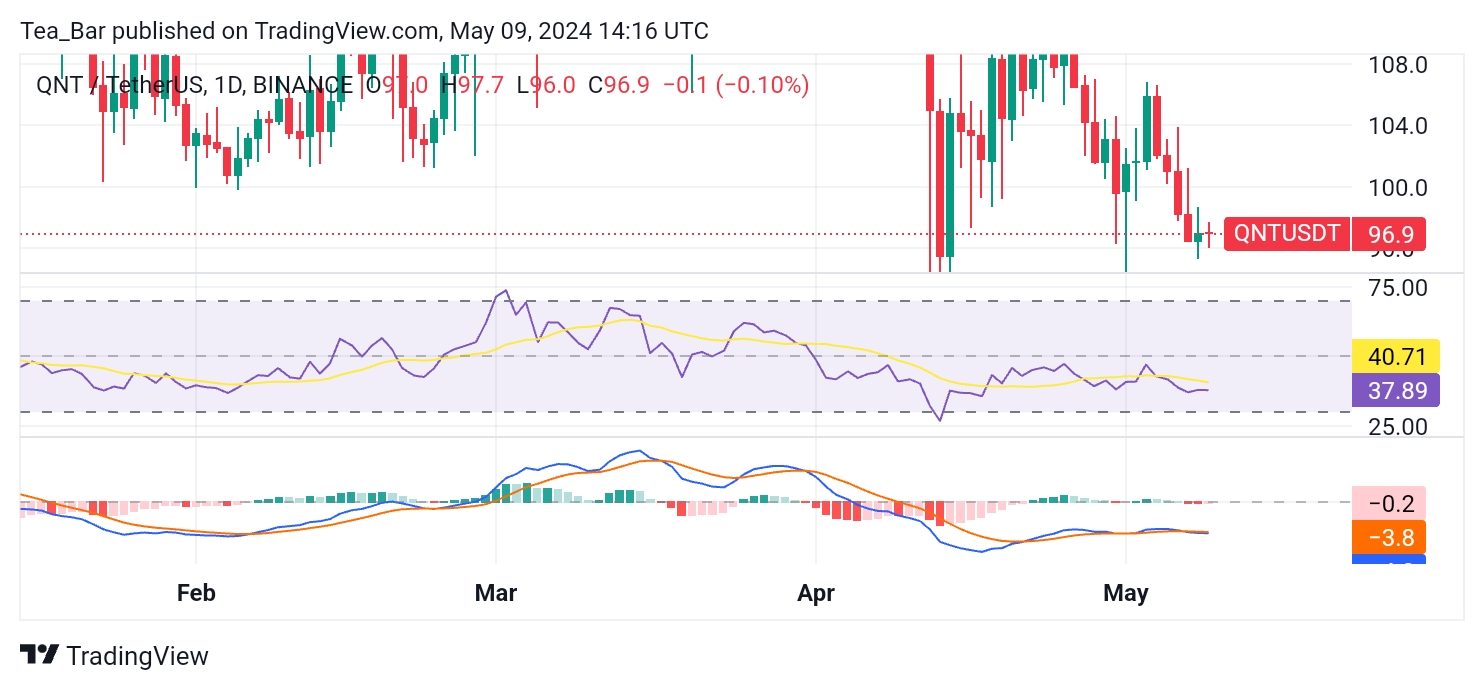Click the -3.8 orange signal value label
1484x690 pixels.
(x=1389, y=537)
